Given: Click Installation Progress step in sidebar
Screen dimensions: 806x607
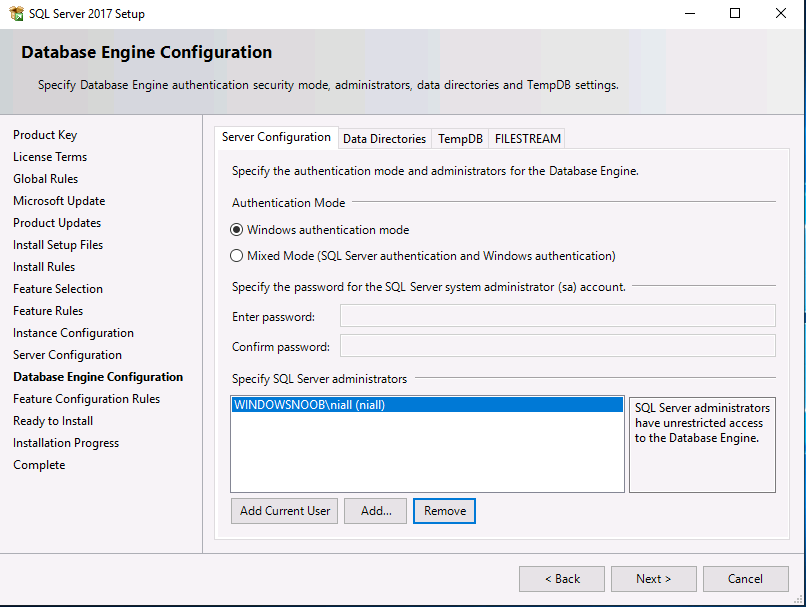Looking at the screenshot, I should [66, 443].
